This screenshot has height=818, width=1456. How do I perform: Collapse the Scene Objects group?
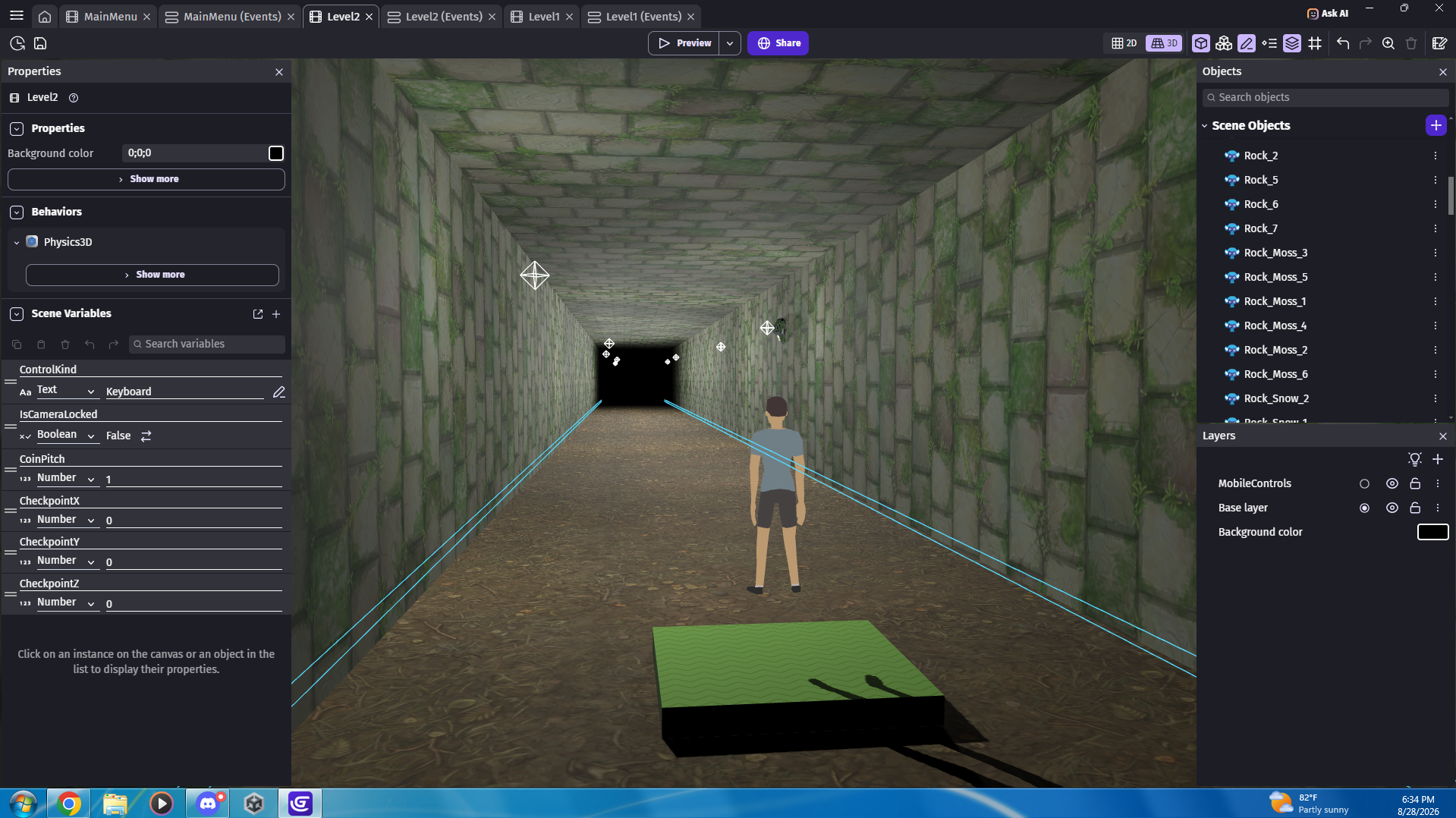(x=1205, y=126)
